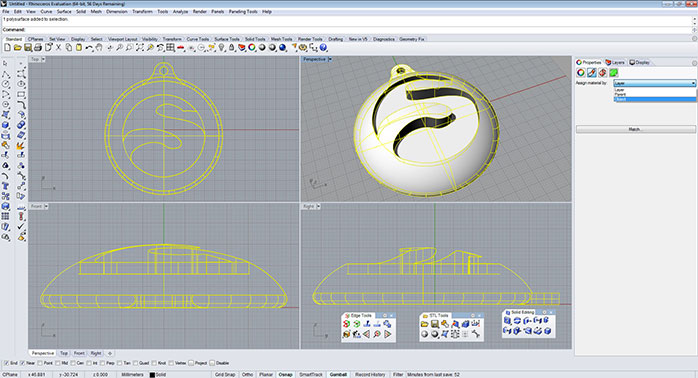Choose highlighted Object option in material list
Screen dimensions: 698x378
coord(654,99)
